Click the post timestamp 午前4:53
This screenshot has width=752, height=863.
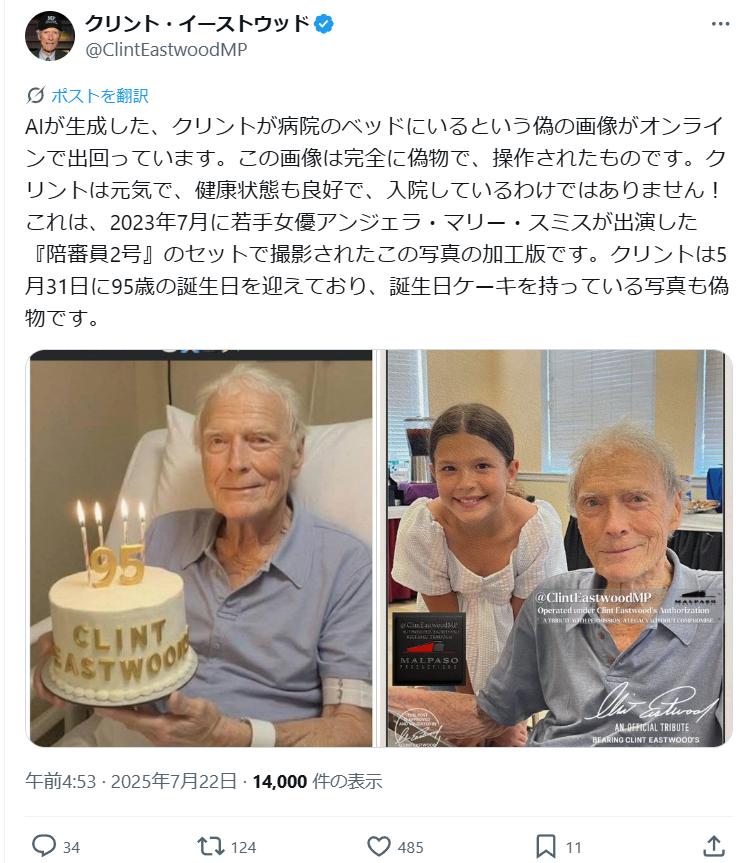(x=61, y=782)
